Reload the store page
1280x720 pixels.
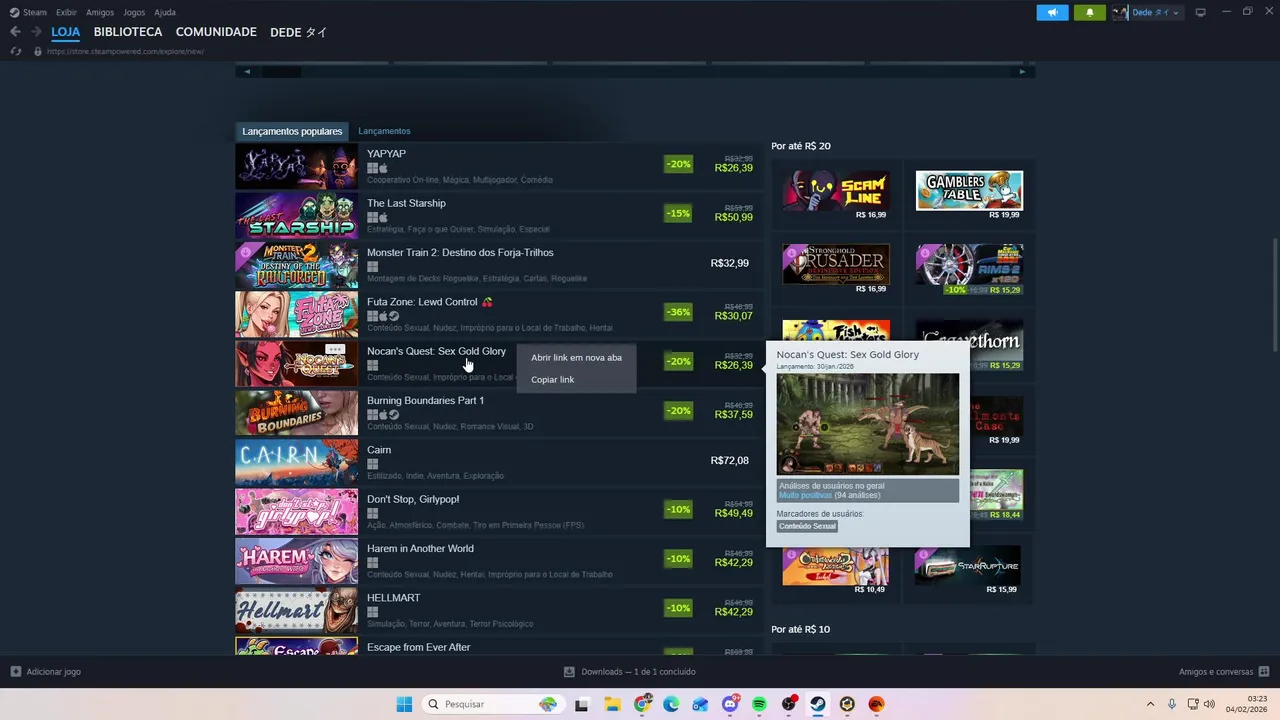click(15, 51)
